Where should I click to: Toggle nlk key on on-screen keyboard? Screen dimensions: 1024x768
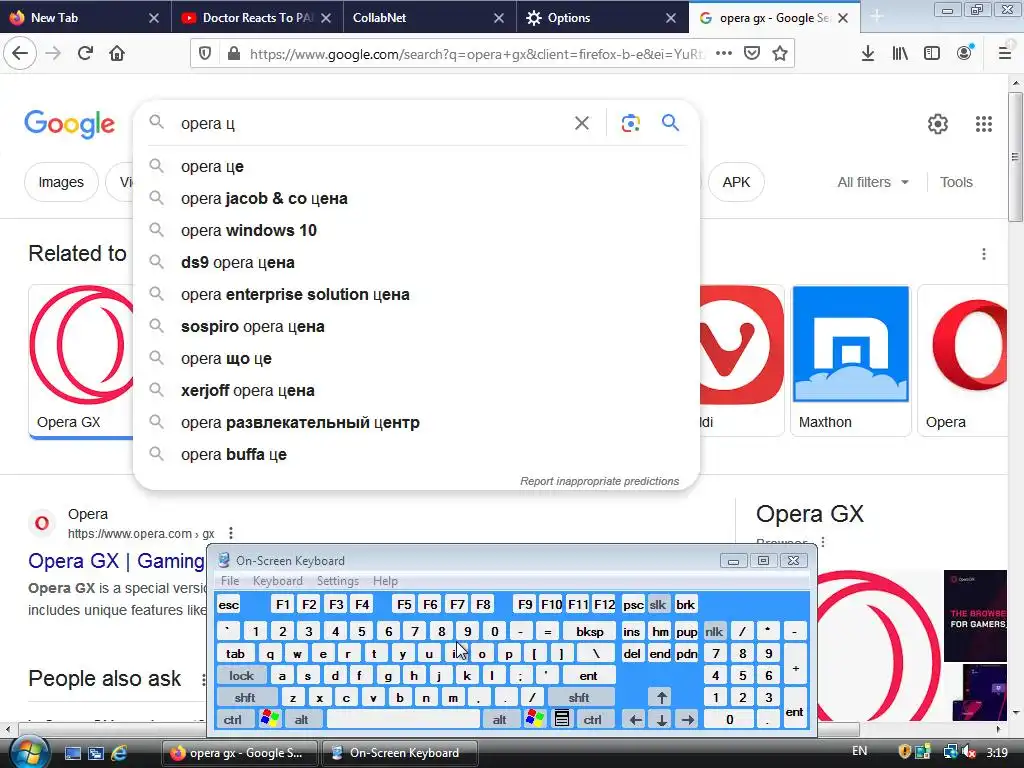click(x=714, y=632)
